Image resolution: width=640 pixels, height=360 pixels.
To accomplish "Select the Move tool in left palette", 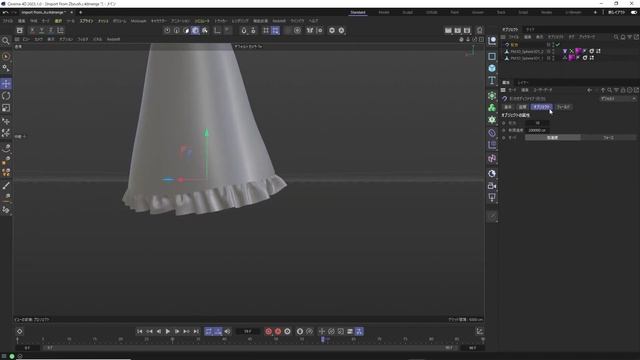I will click(6, 84).
